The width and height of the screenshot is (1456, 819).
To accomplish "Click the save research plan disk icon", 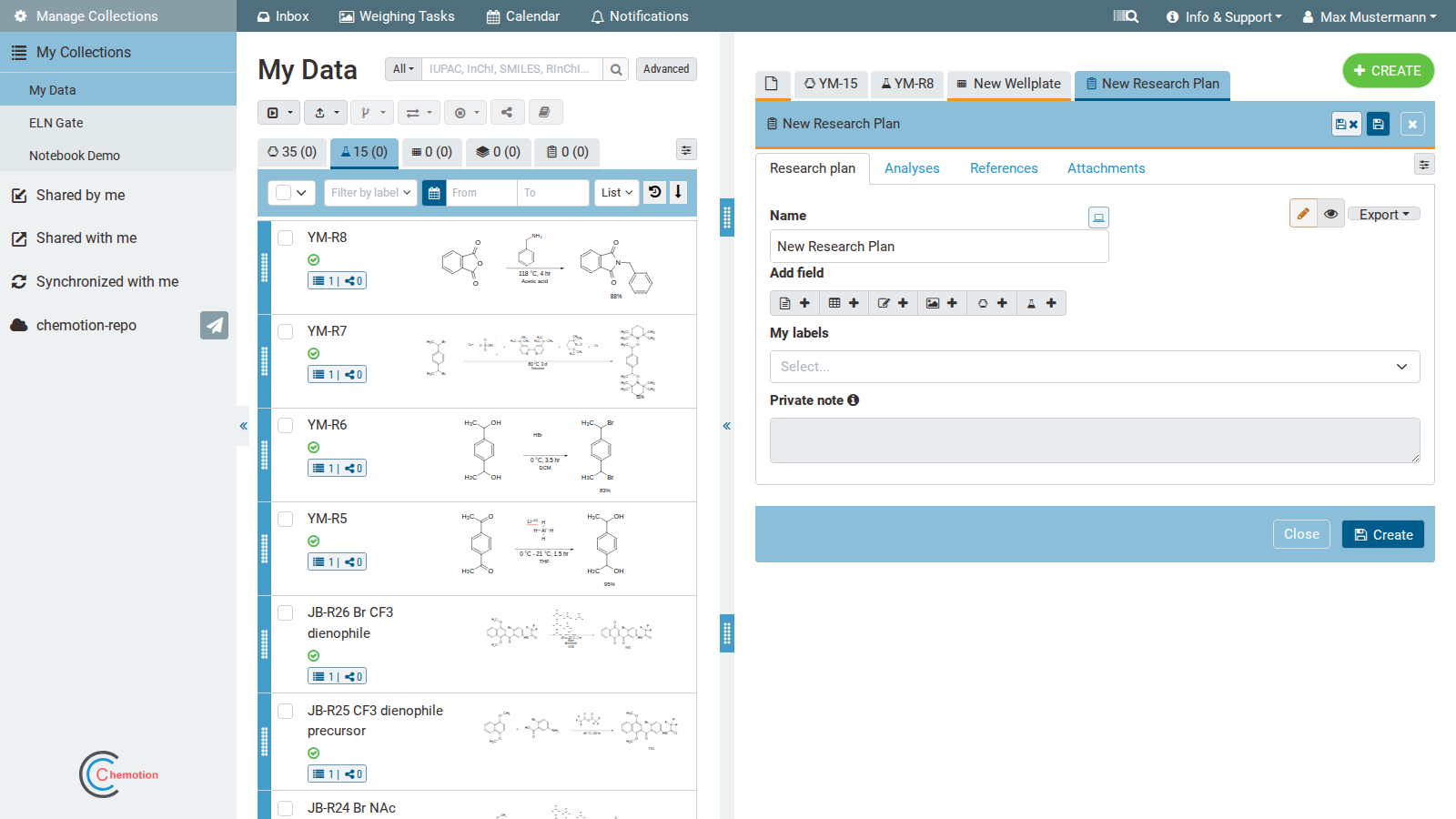I will point(1379,125).
